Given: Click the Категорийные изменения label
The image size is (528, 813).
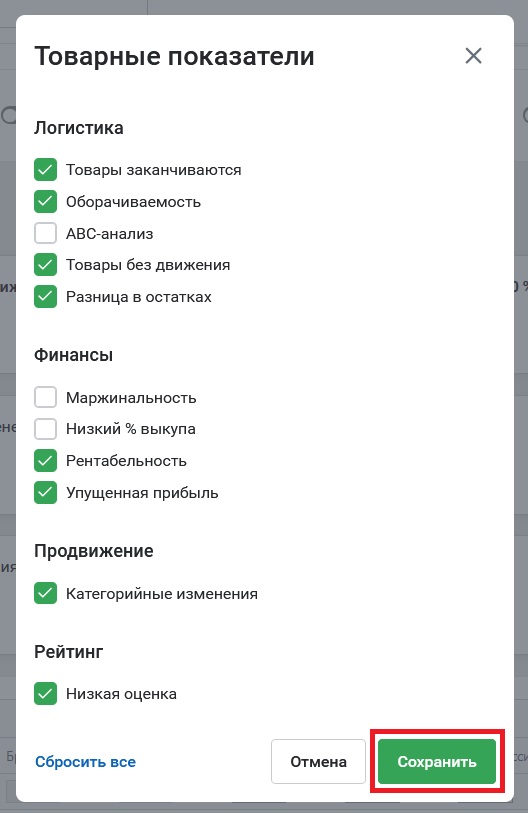Looking at the screenshot, I should coord(162,594).
